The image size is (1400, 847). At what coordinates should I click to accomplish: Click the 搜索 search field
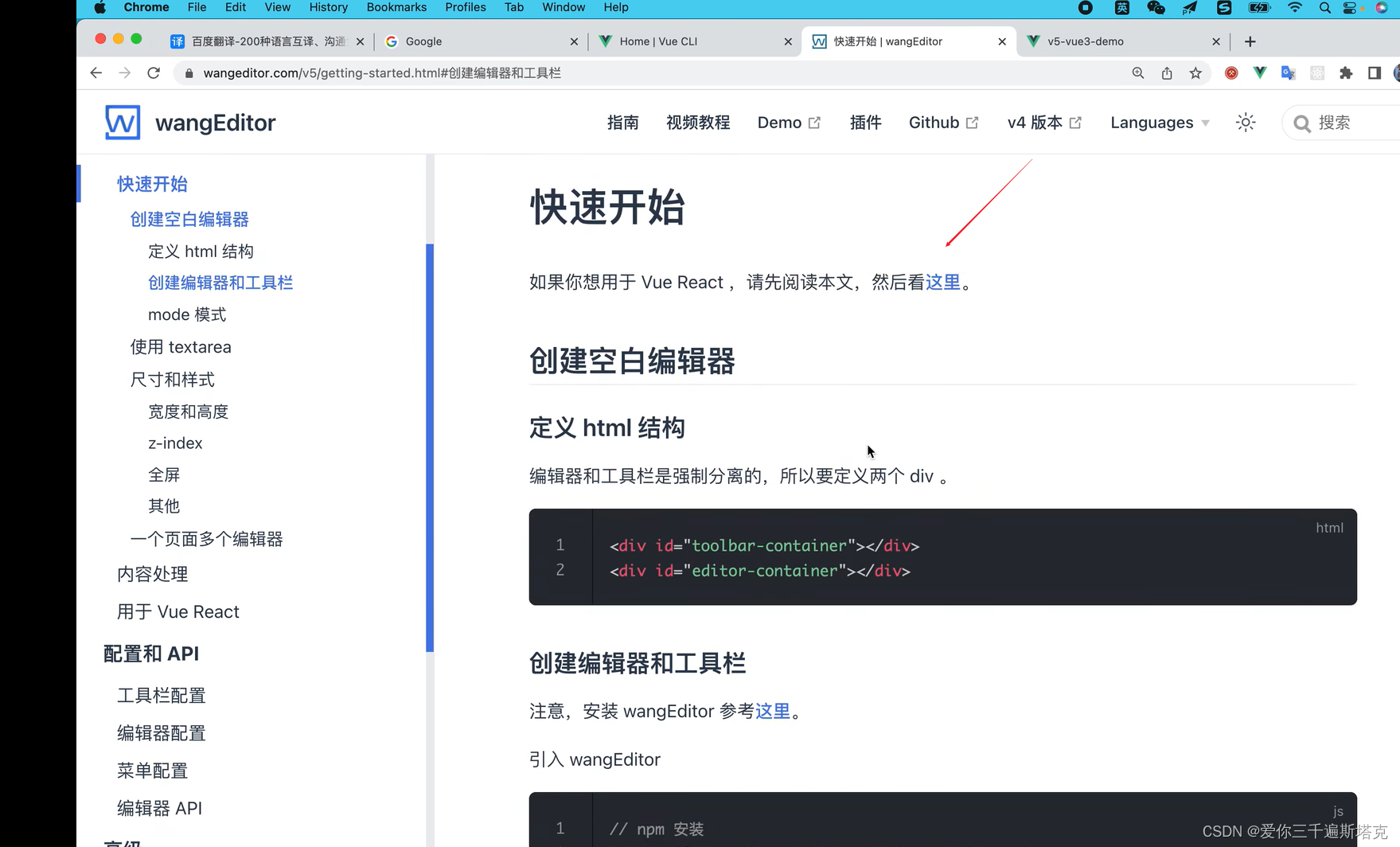click(1338, 122)
